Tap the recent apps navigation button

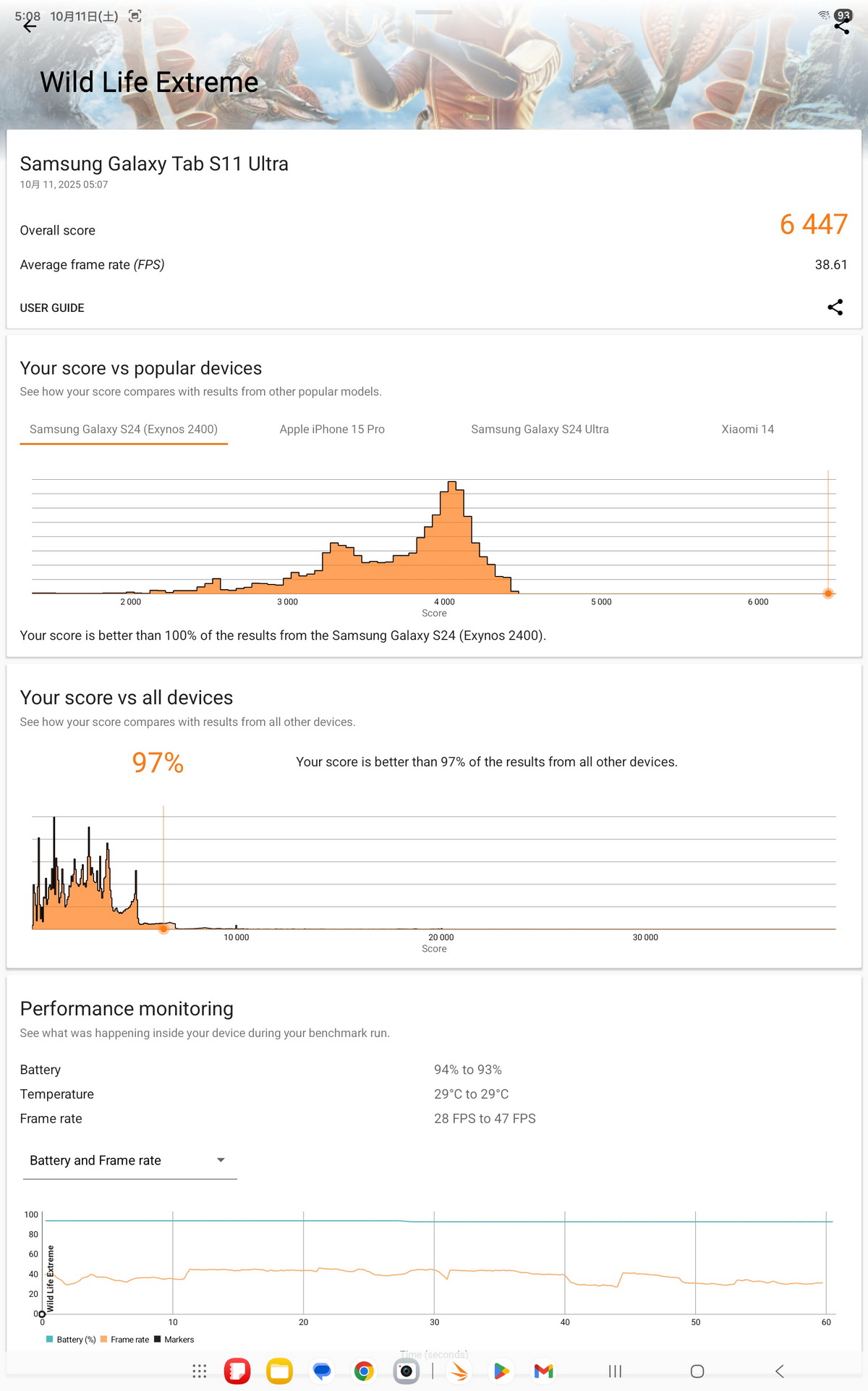click(615, 1371)
